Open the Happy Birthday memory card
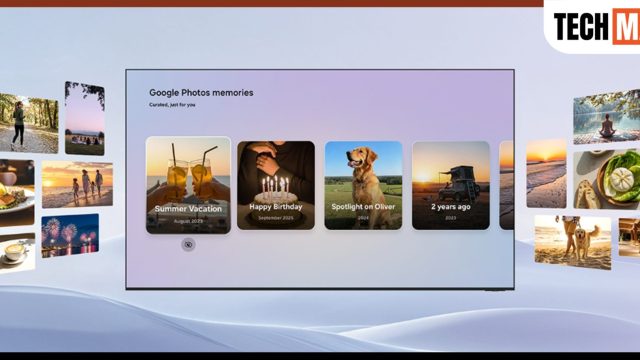Image resolution: width=640 pixels, height=360 pixels. [x=276, y=185]
